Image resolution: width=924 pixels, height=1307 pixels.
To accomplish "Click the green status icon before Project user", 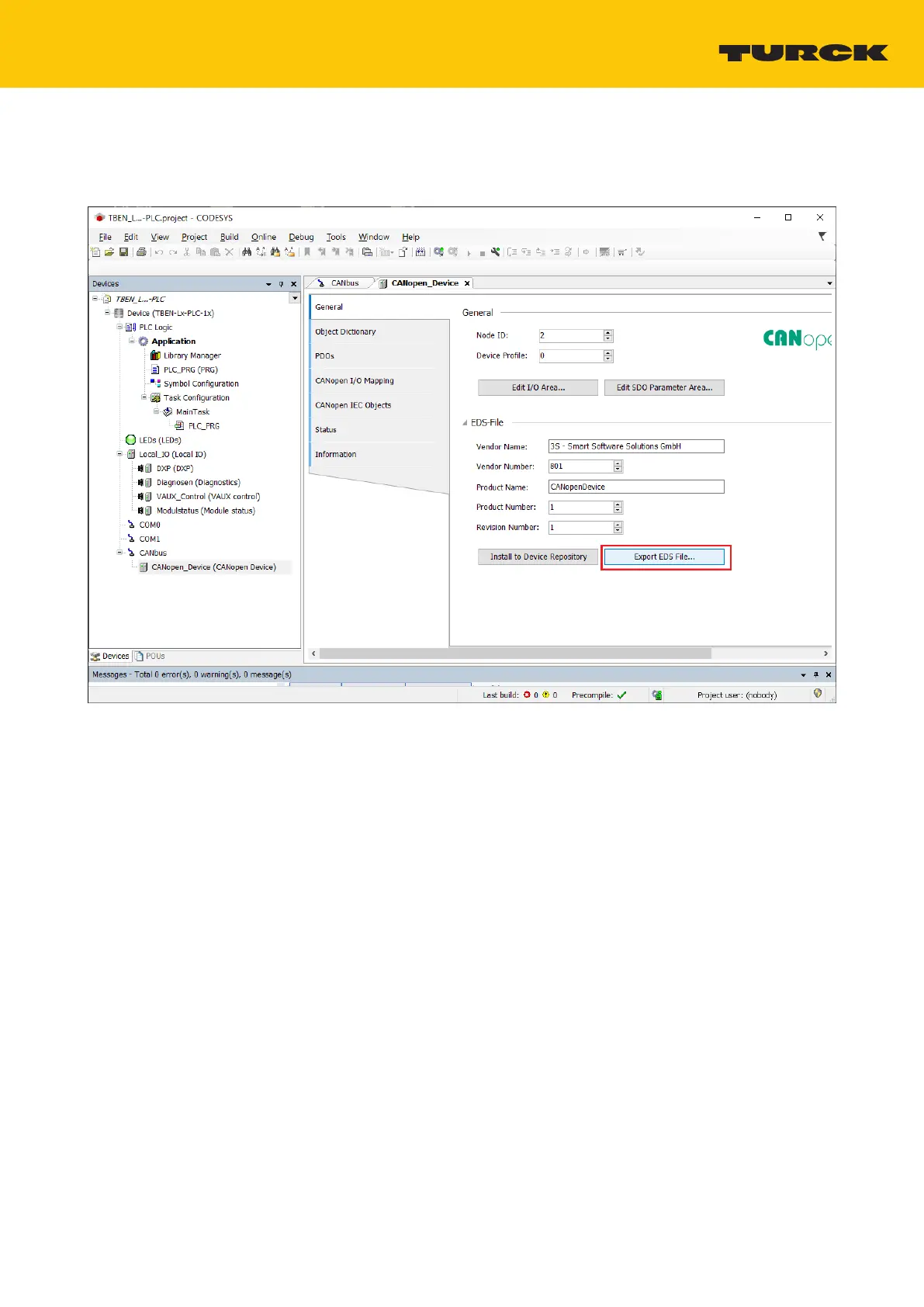I will [658, 695].
